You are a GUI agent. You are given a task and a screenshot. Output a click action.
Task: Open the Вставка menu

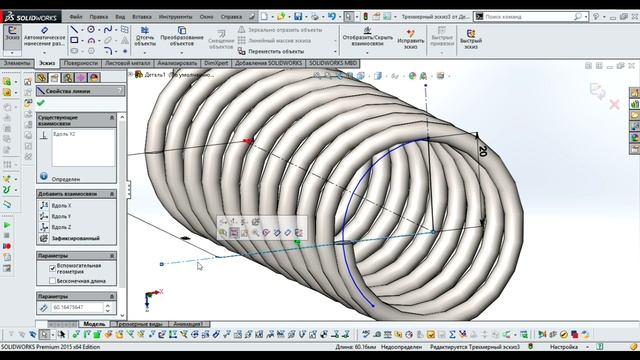[142, 17]
